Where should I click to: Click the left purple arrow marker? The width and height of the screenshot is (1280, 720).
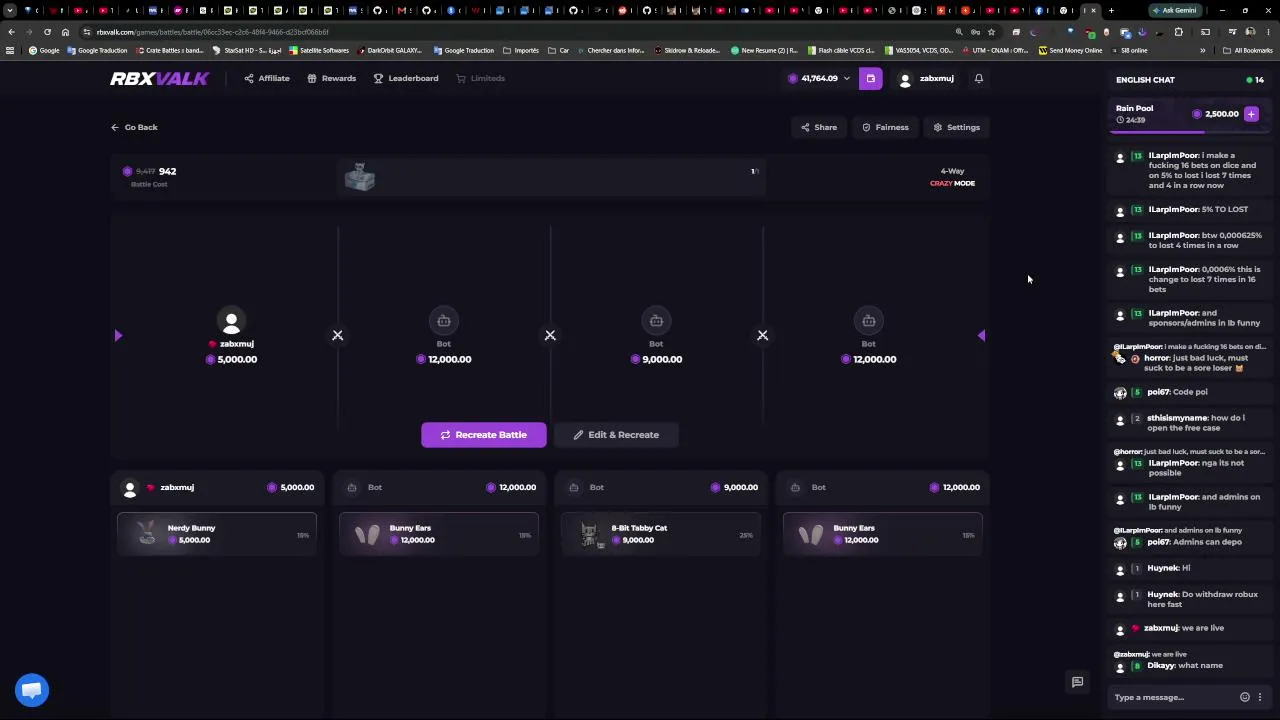118,336
